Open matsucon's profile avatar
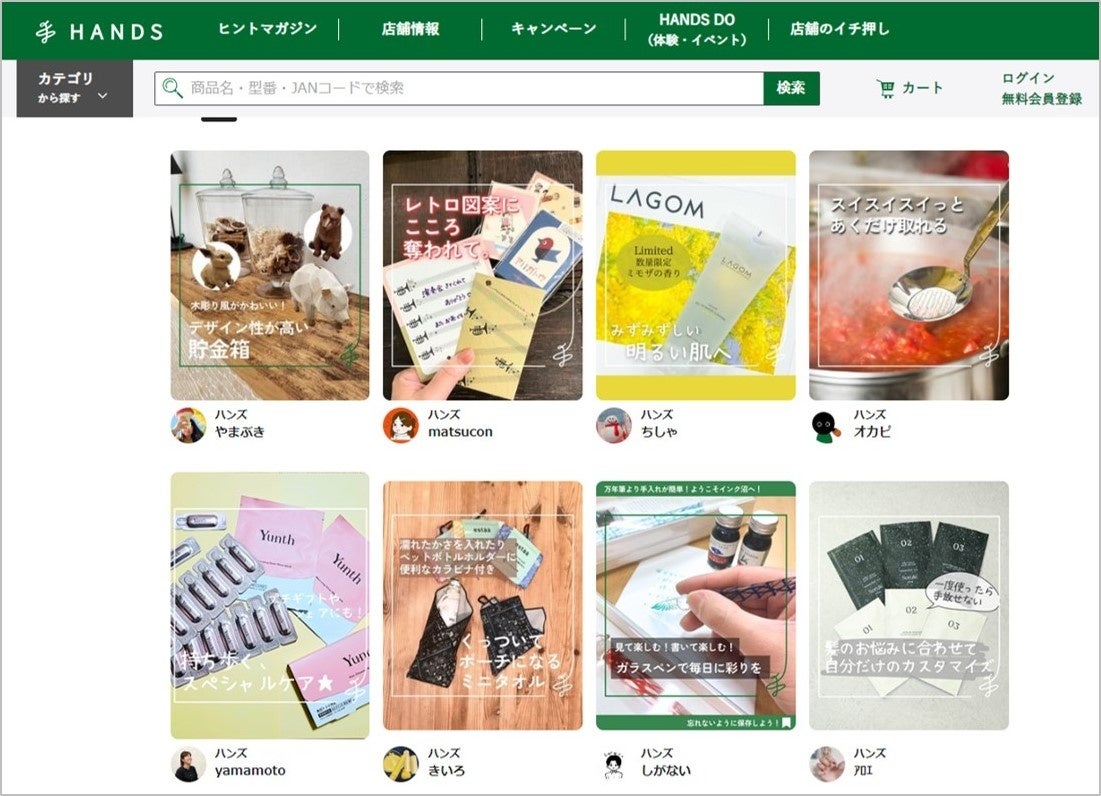This screenshot has height=796, width=1101. pos(401,425)
